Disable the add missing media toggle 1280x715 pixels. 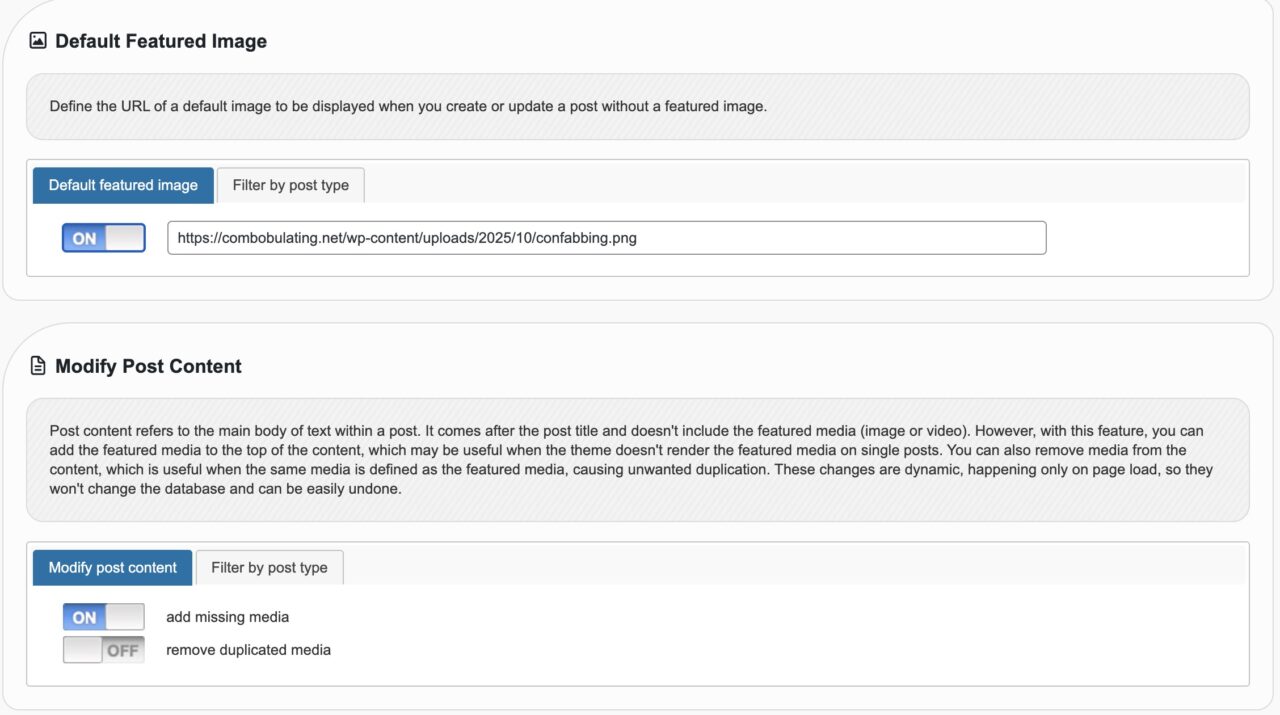pyautogui.click(x=104, y=617)
